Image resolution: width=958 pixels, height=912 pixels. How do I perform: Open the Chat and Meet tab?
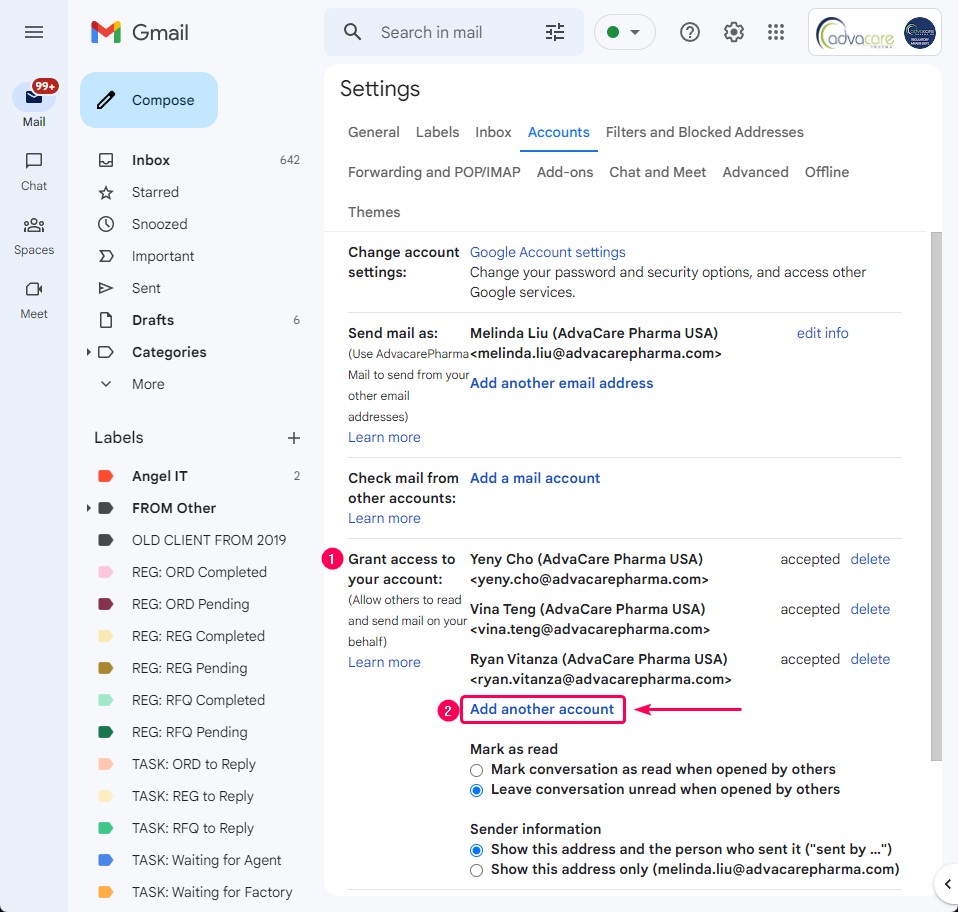[657, 172]
